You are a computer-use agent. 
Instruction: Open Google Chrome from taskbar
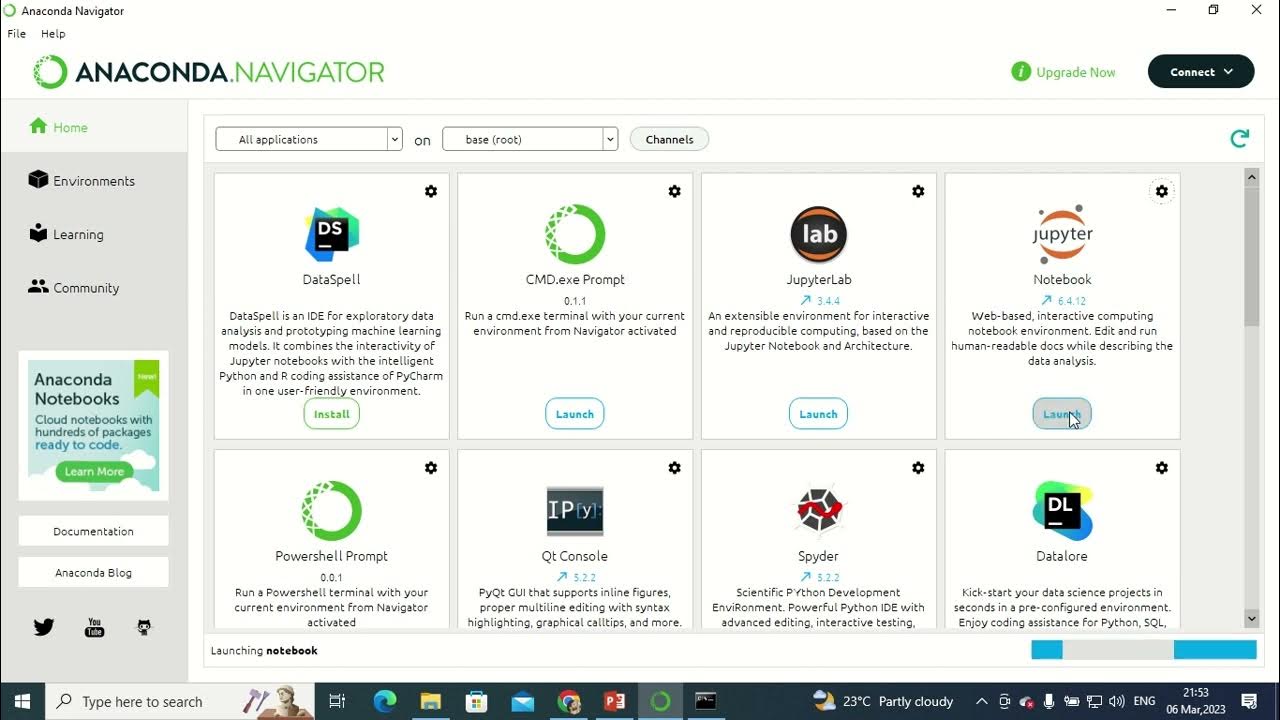569,702
